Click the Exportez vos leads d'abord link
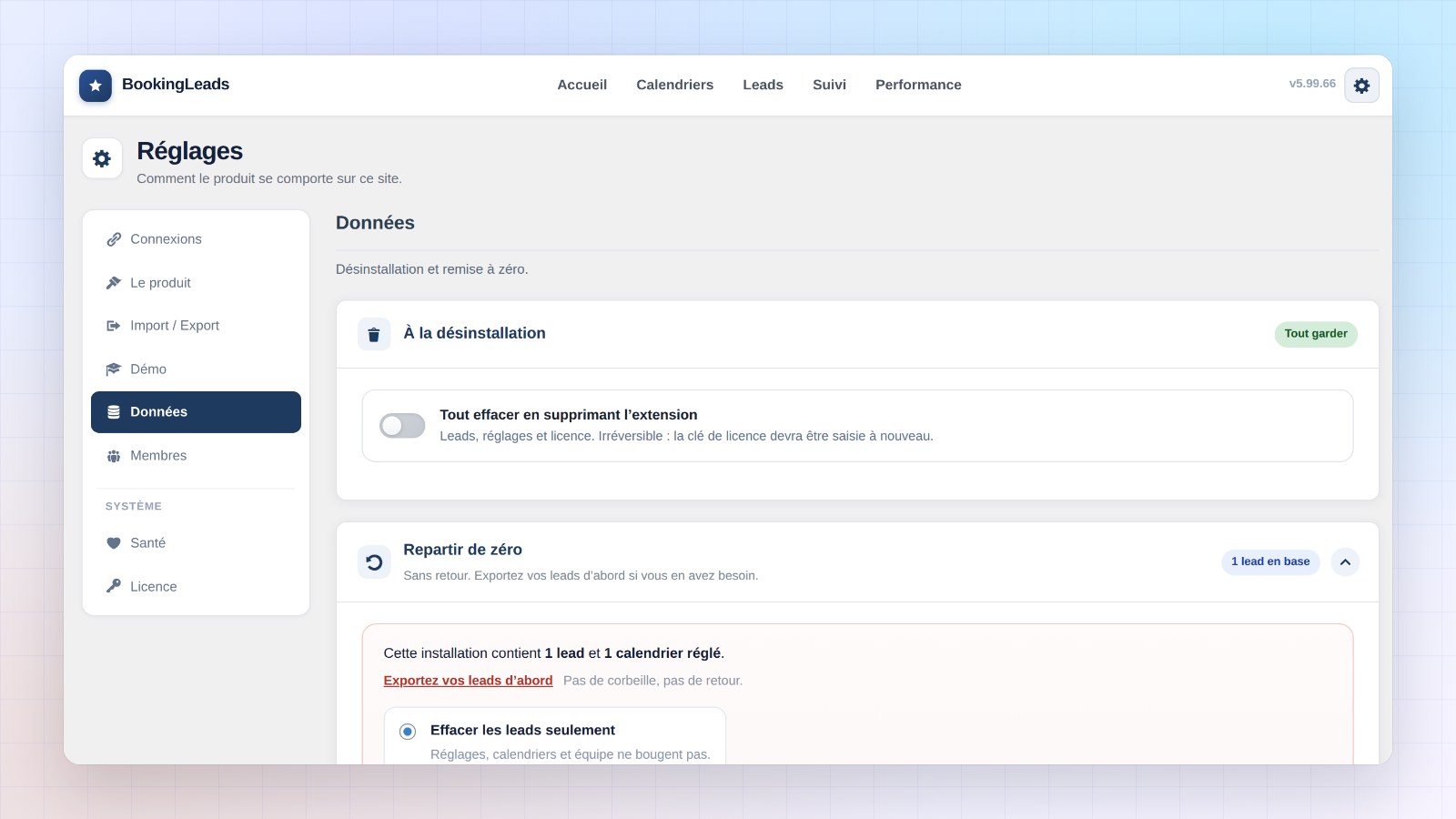Image resolution: width=1456 pixels, height=819 pixels. pos(468,681)
